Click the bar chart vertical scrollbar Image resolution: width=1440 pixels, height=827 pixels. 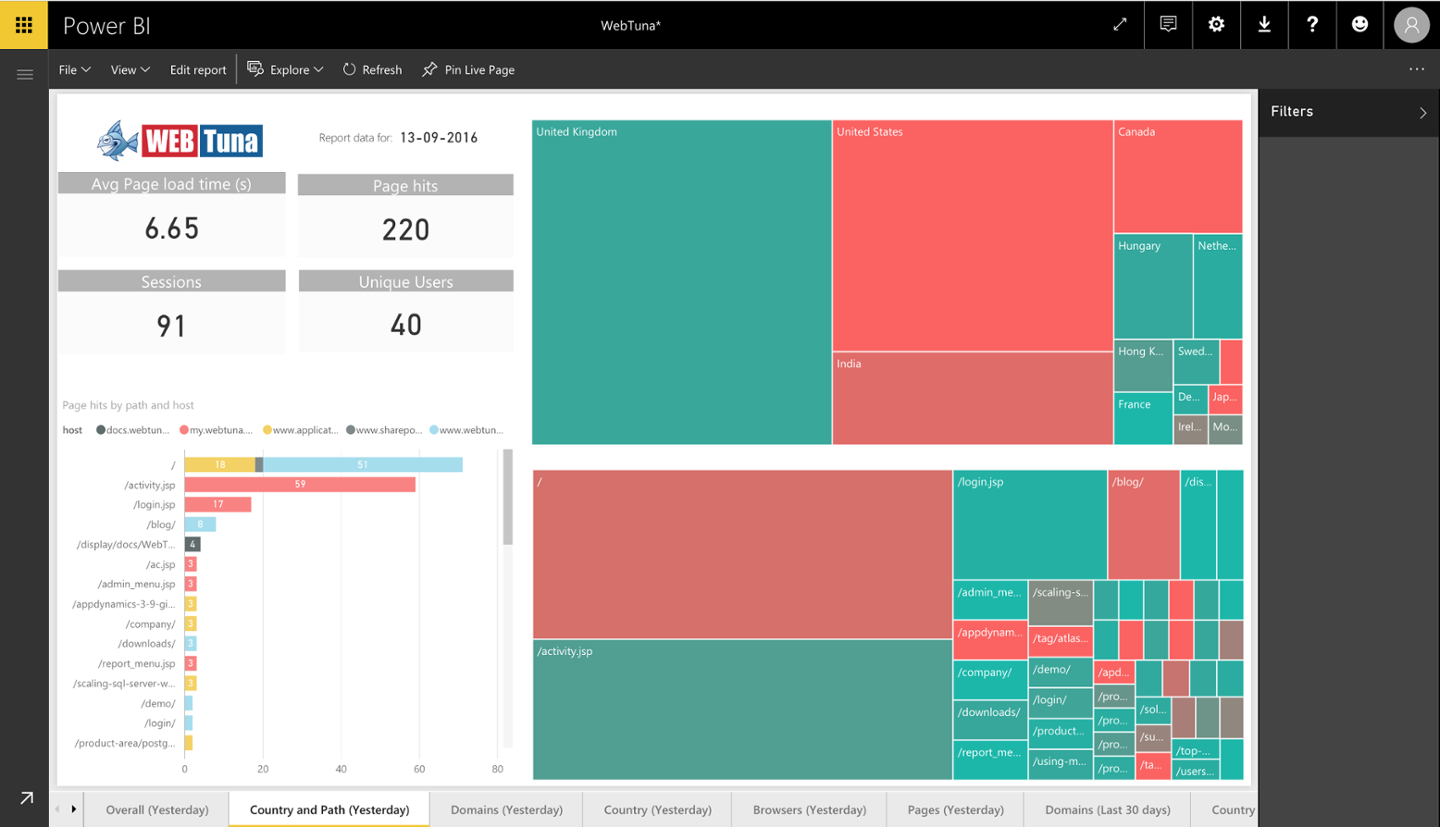pos(507,497)
